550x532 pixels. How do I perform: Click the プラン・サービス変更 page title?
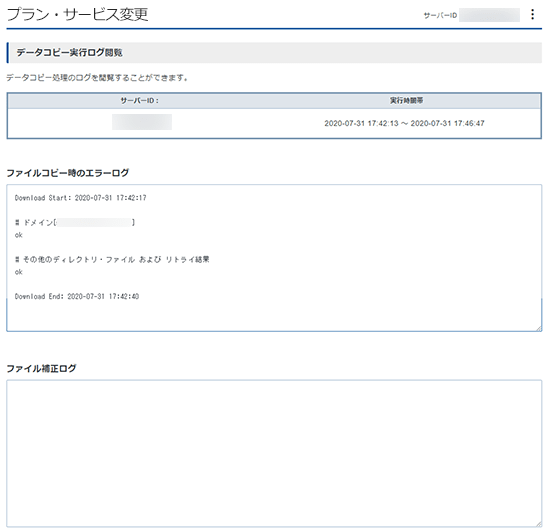coord(78,14)
